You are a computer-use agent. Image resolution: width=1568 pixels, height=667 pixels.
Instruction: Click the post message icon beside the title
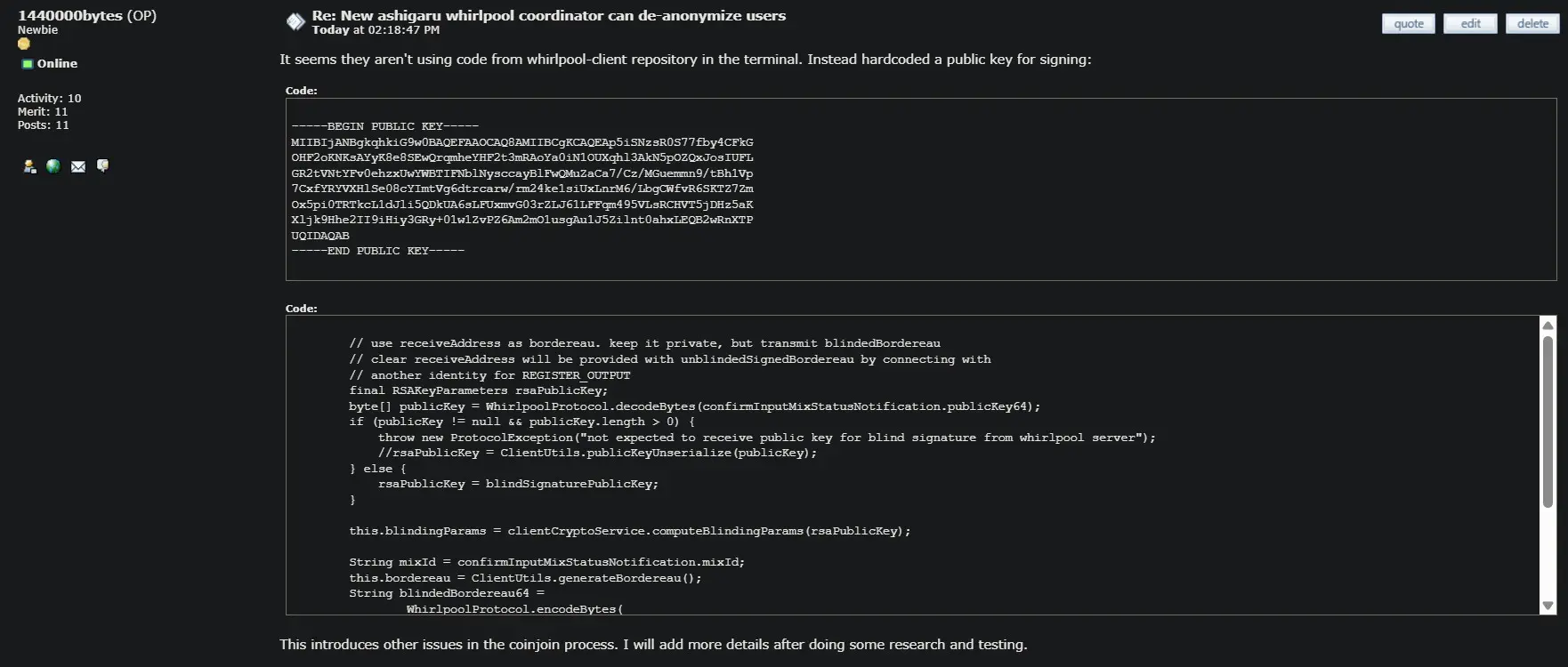295,22
